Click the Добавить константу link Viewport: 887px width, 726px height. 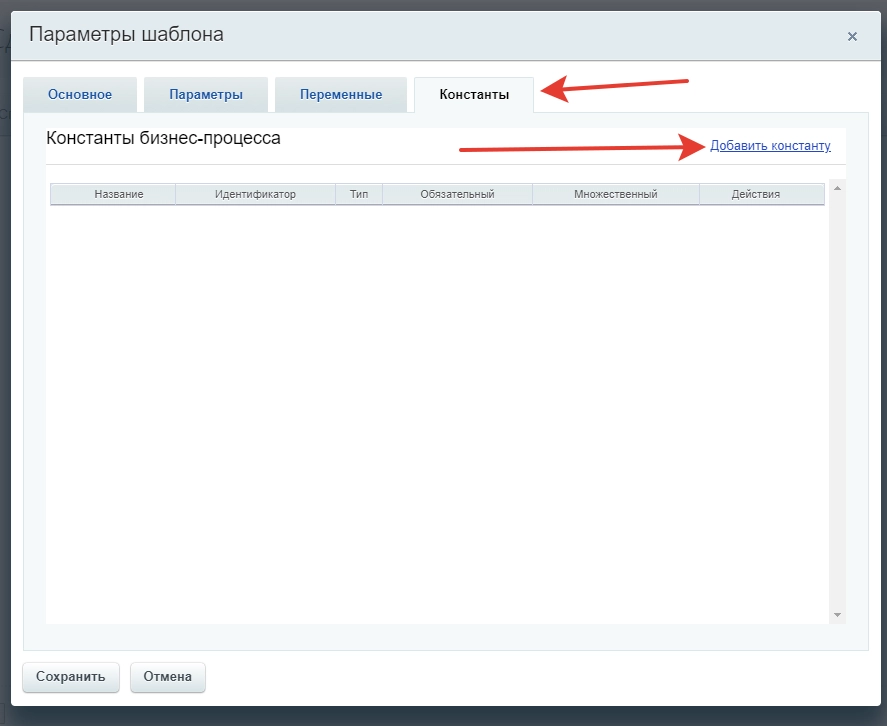(770, 146)
